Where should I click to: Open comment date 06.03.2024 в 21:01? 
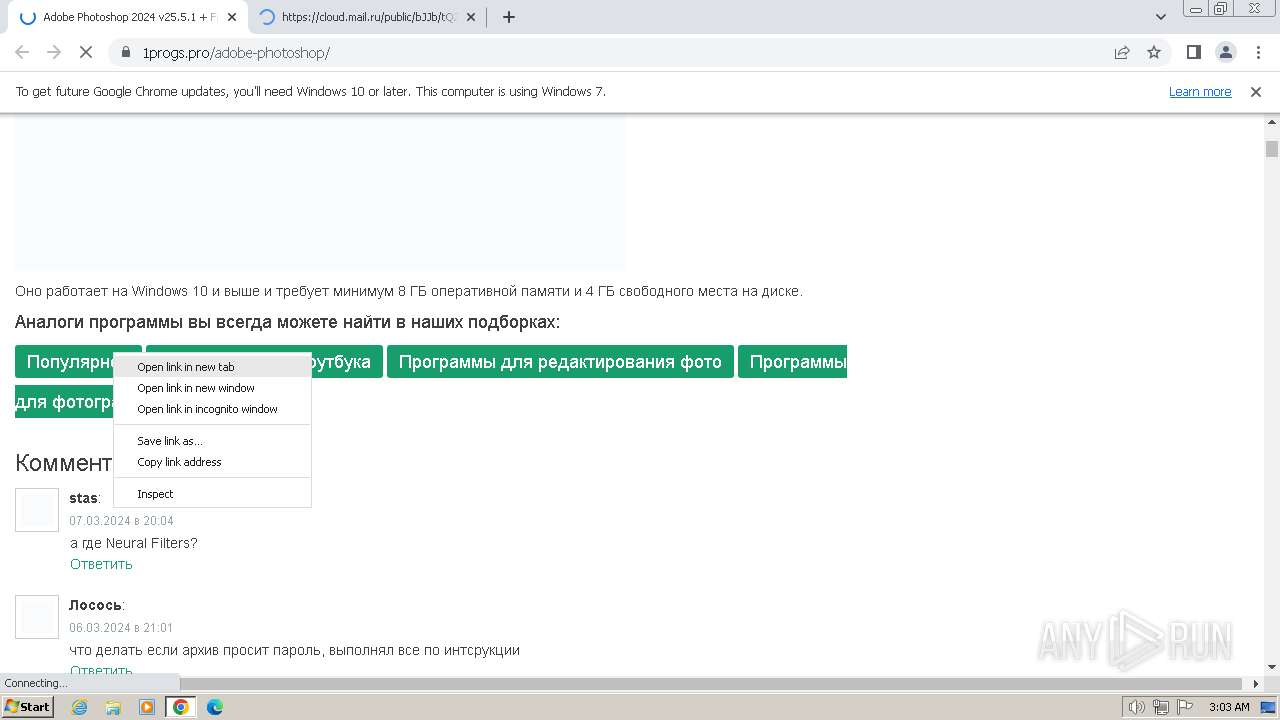(121, 628)
